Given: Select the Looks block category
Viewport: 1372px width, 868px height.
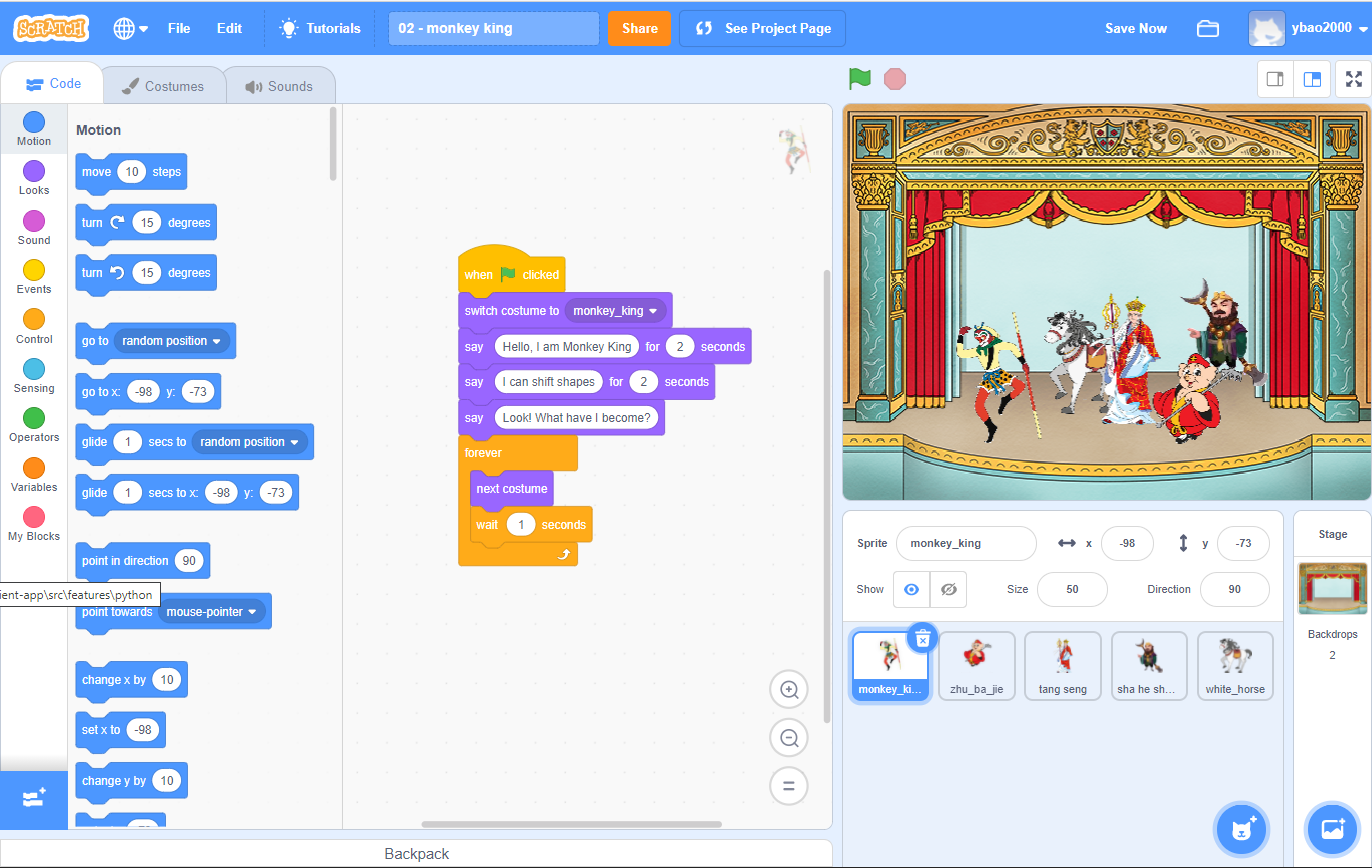Looking at the screenshot, I should 34,178.
